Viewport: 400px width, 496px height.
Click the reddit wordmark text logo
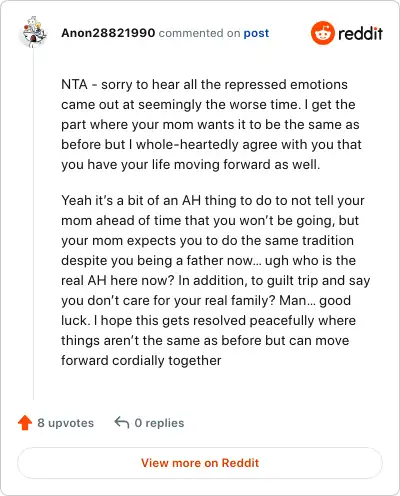[360, 33]
